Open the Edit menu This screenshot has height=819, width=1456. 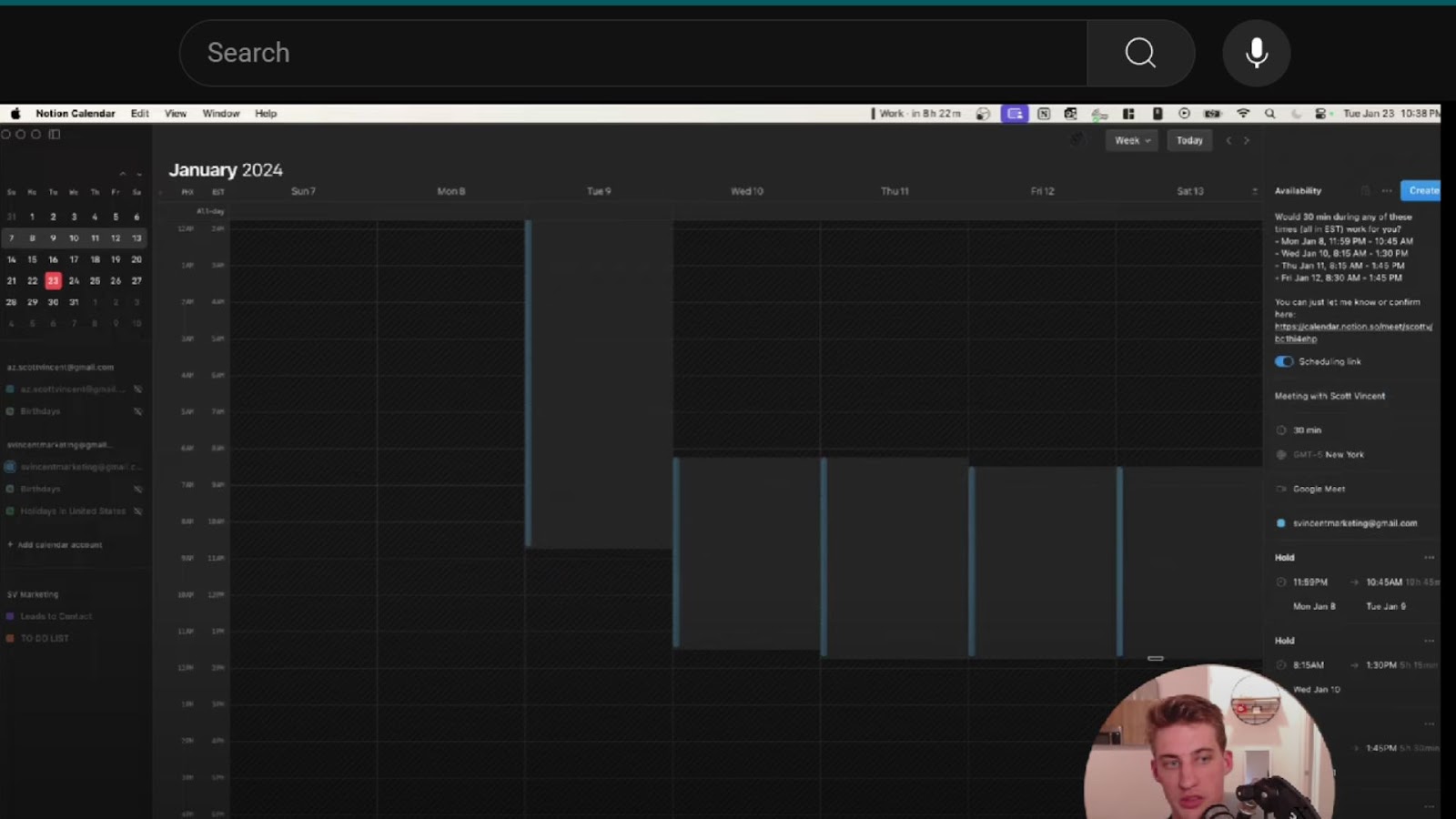click(x=139, y=114)
